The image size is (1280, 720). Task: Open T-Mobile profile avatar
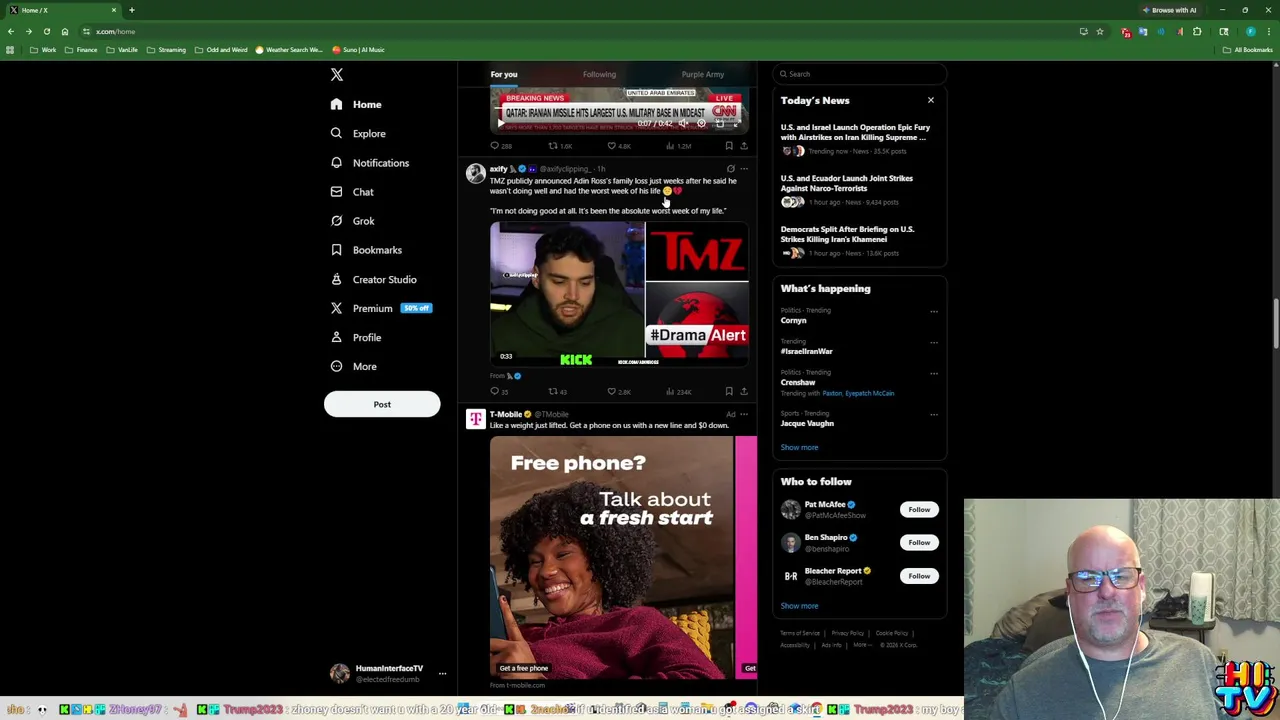point(476,418)
